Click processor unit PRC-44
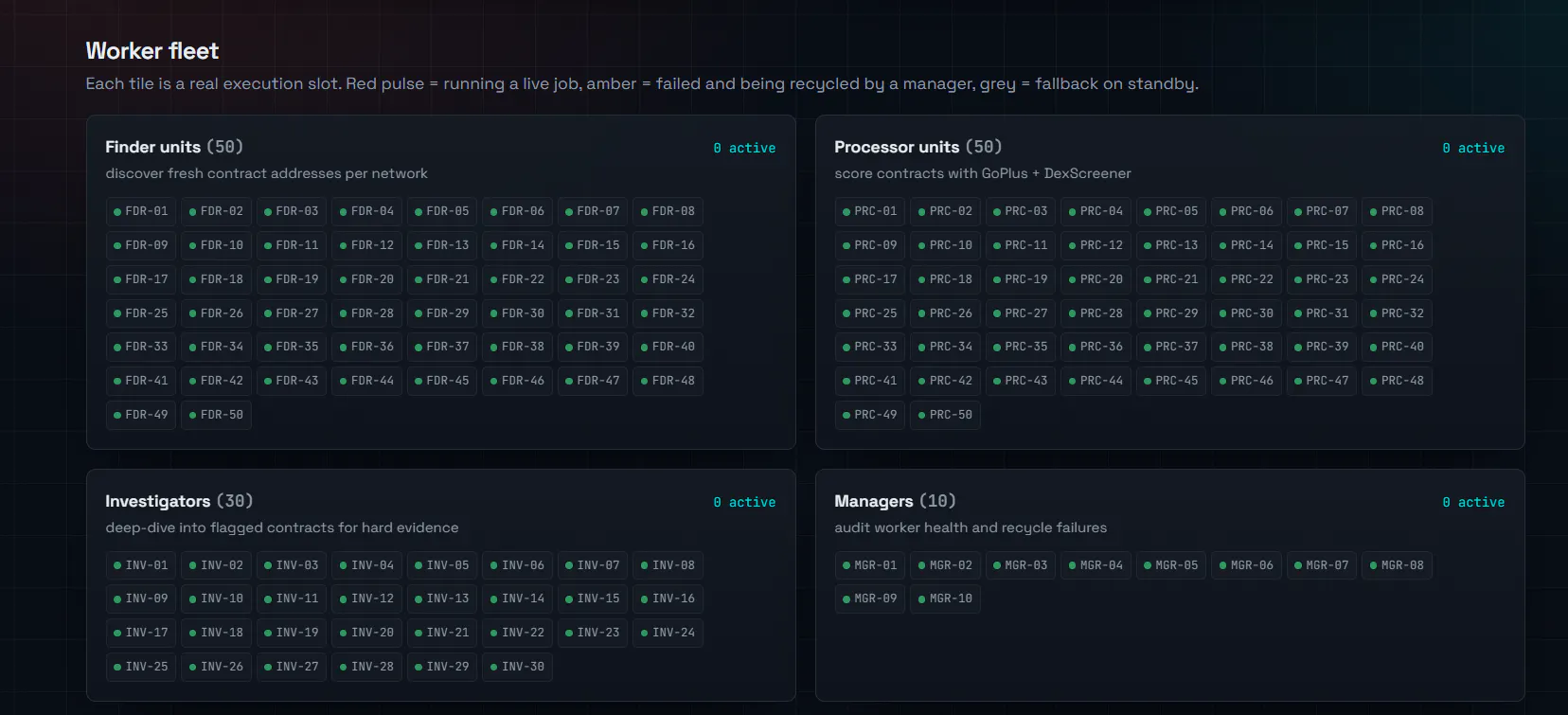 coord(1096,381)
